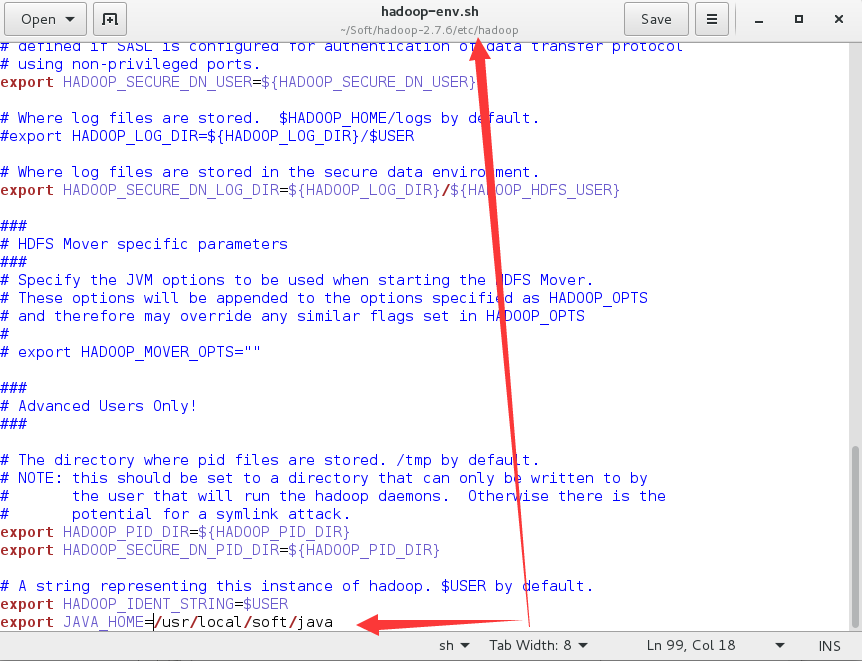Screen dimensions: 862x661
Task: Click '# NOTE: this should be set' comment
Action: click(x=324, y=478)
